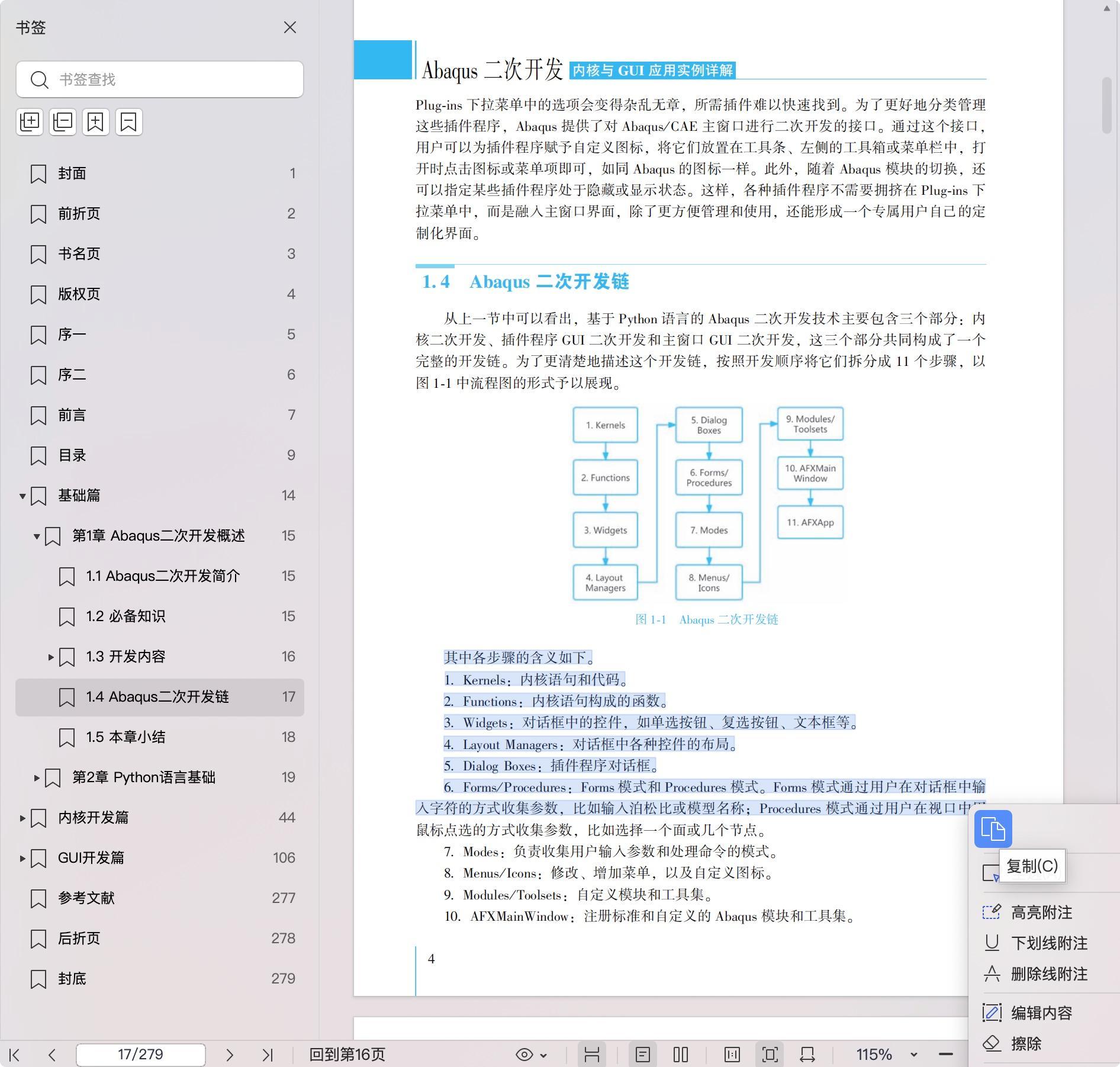Viewport: 1120px width, 1067px height.
Task: Click the vertical scrollbar thumb
Action: tap(1106, 105)
